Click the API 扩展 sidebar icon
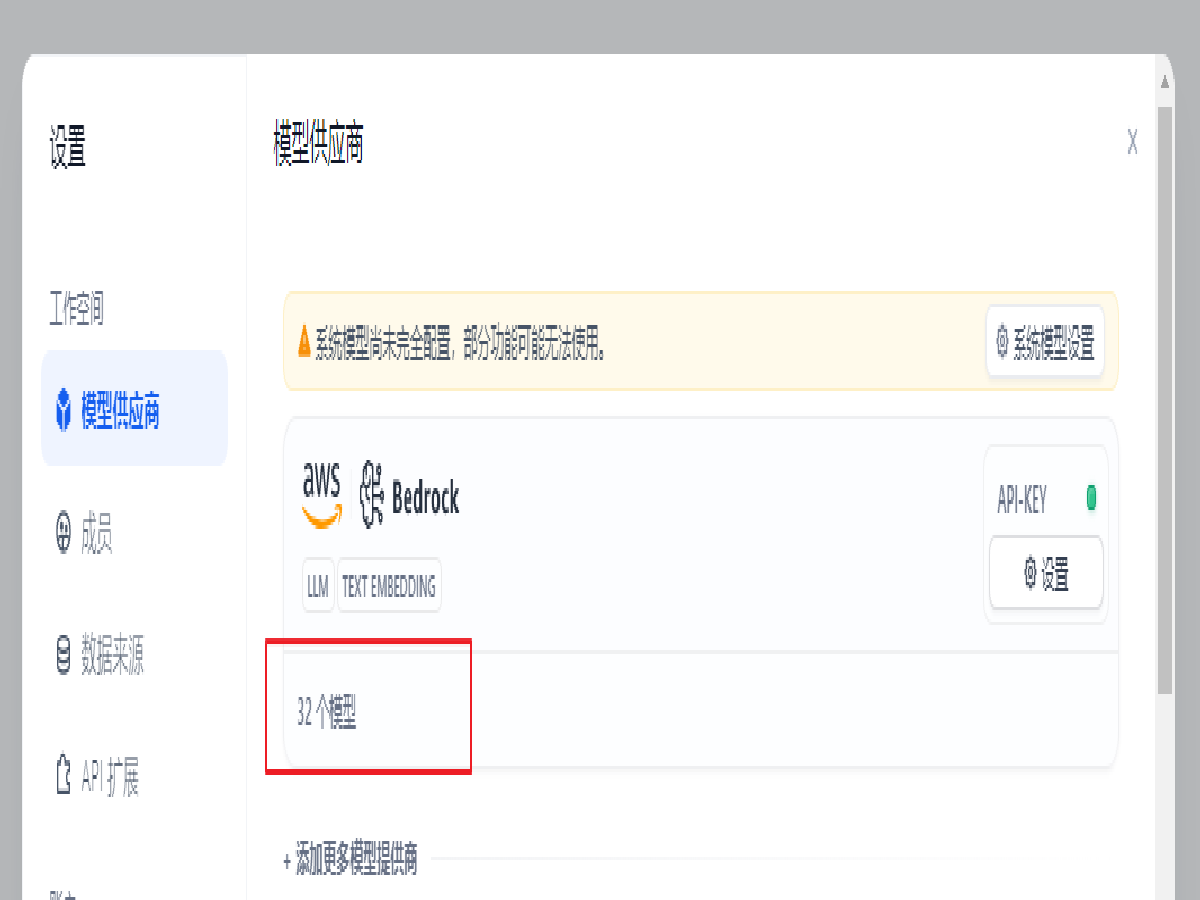 [64, 777]
